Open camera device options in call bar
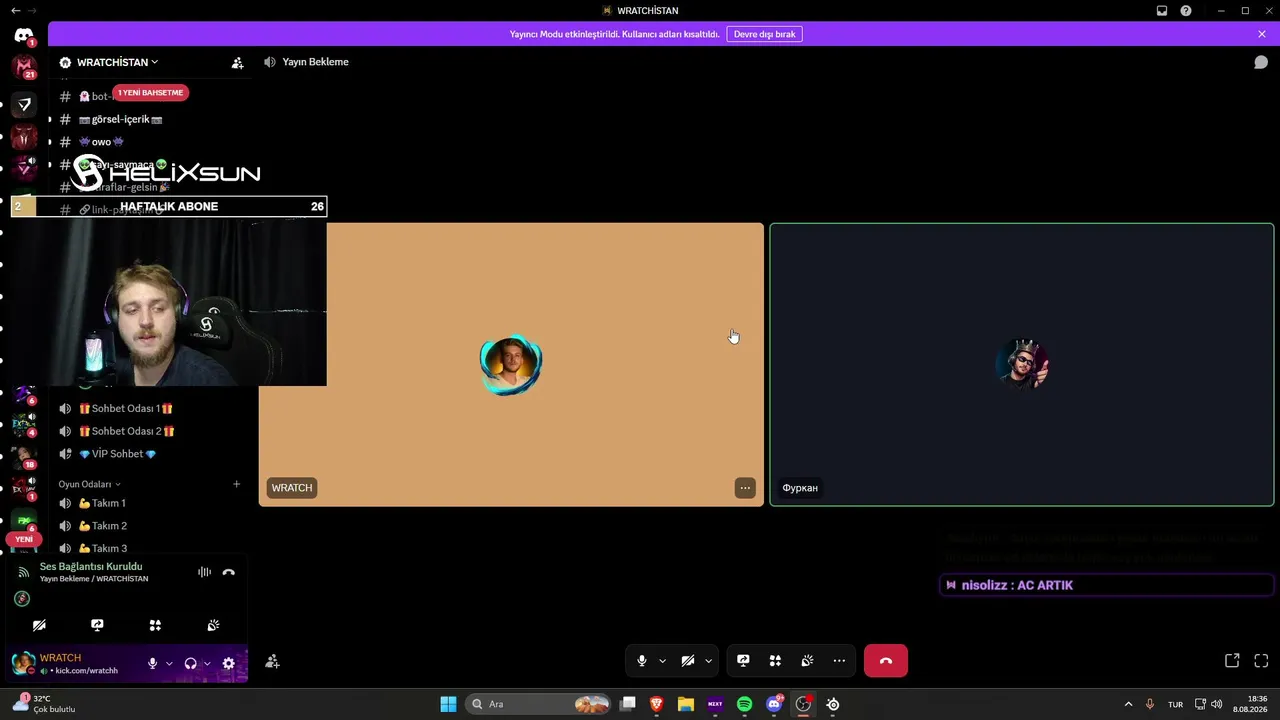 (x=708, y=661)
